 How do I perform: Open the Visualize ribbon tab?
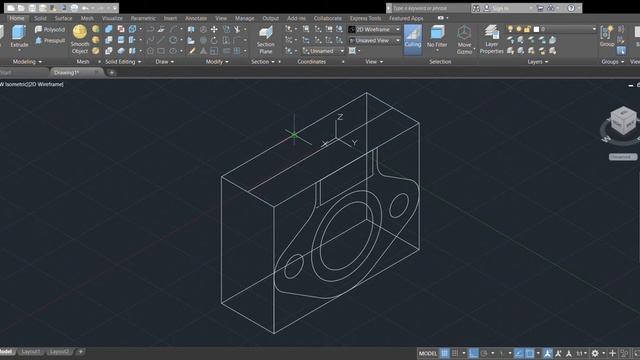pyautogui.click(x=112, y=18)
